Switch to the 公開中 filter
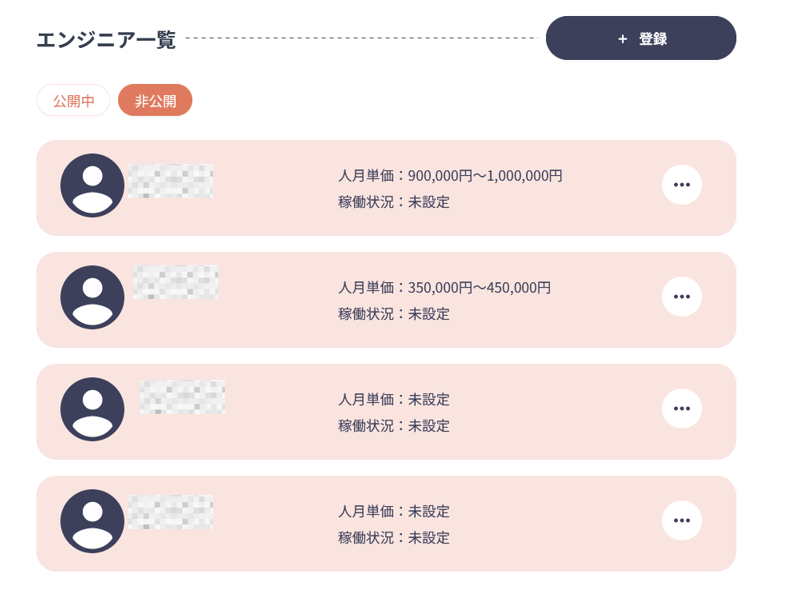The width and height of the screenshot is (809, 597). pos(73,100)
